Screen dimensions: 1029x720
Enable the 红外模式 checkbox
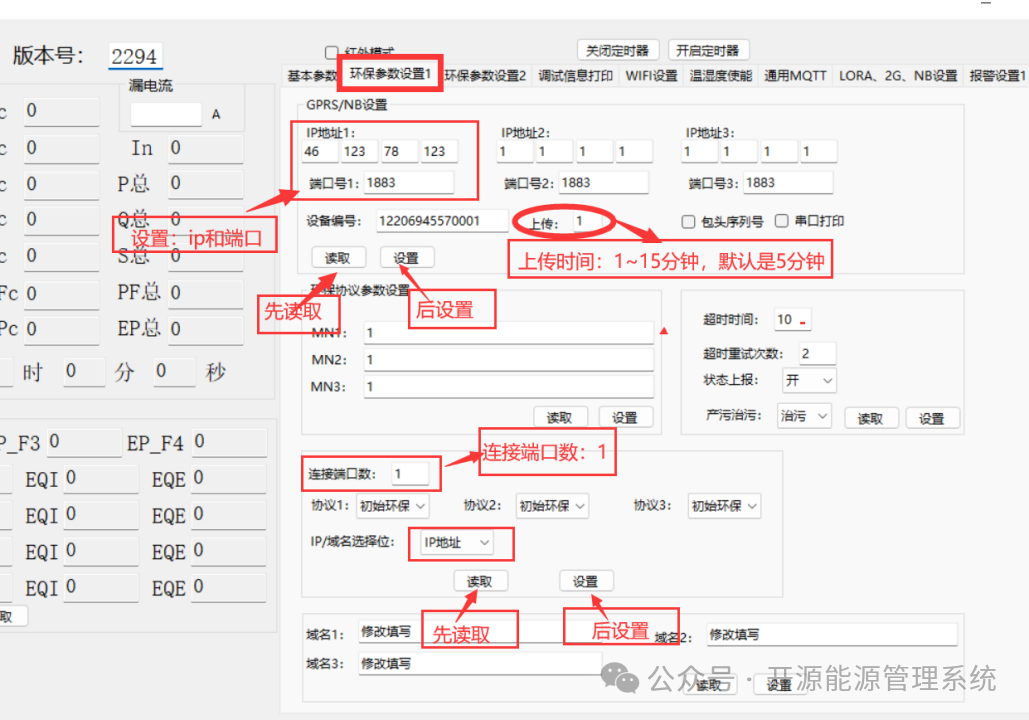[x=332, y=53]
